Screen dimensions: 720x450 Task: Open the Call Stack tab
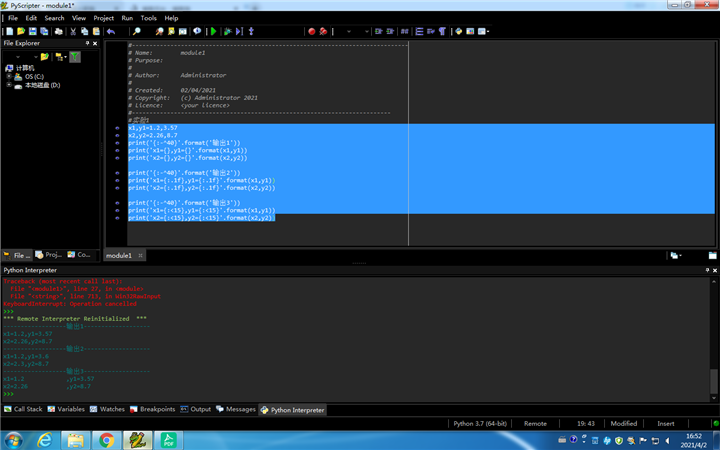[23, 409]
